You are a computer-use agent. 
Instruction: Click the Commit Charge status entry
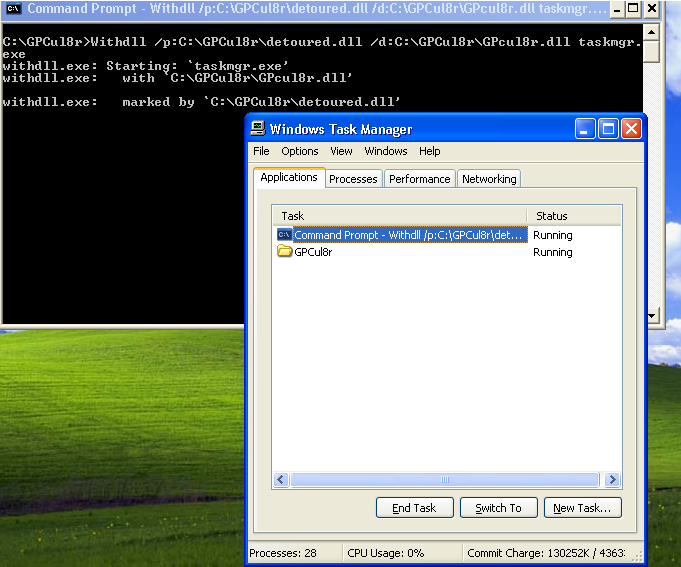pos(546,553)
